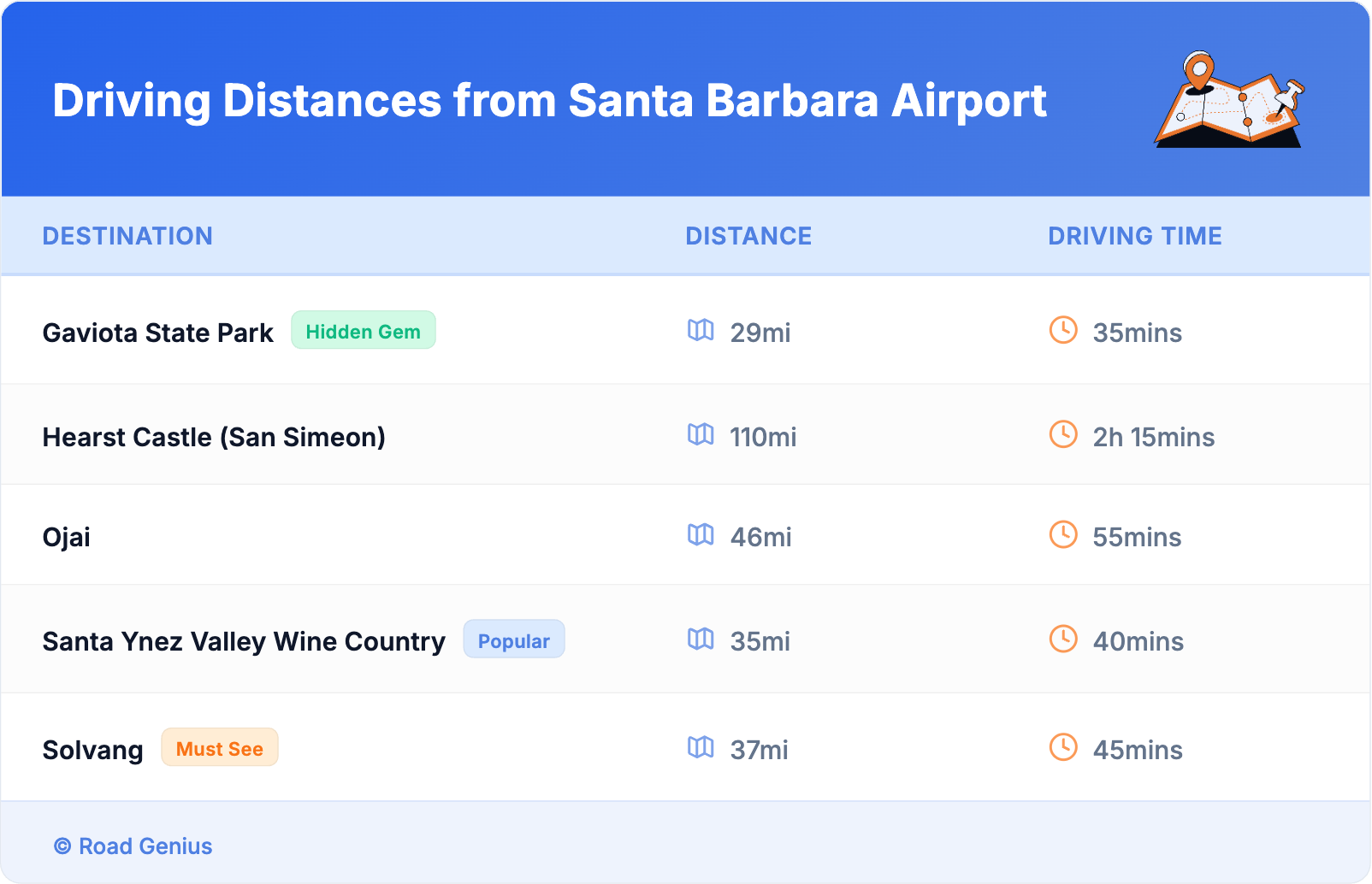Select the Ojai destination name
Image resolution: width=1372 pixels, height=884 pixels.
67,537
